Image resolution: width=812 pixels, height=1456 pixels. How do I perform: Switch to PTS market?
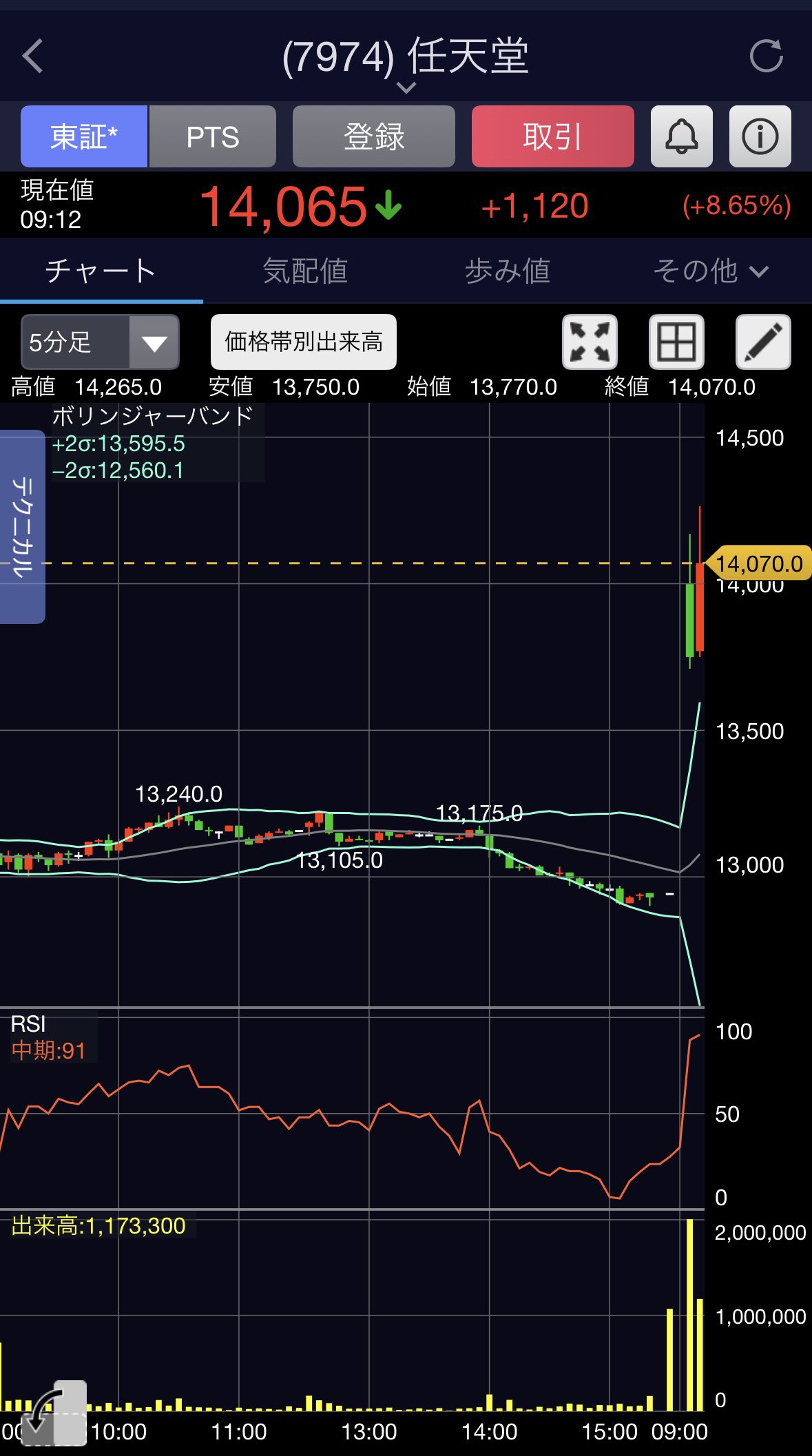click(212, 136)
